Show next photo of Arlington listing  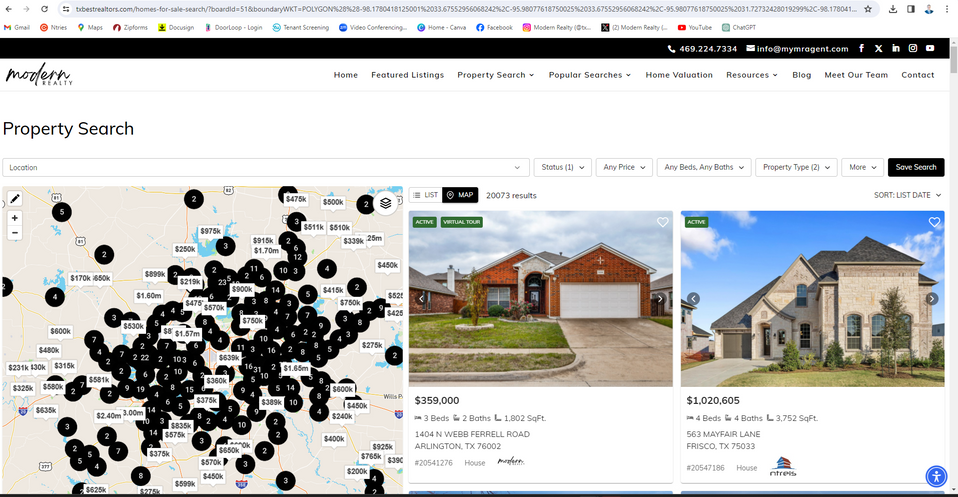660,299
